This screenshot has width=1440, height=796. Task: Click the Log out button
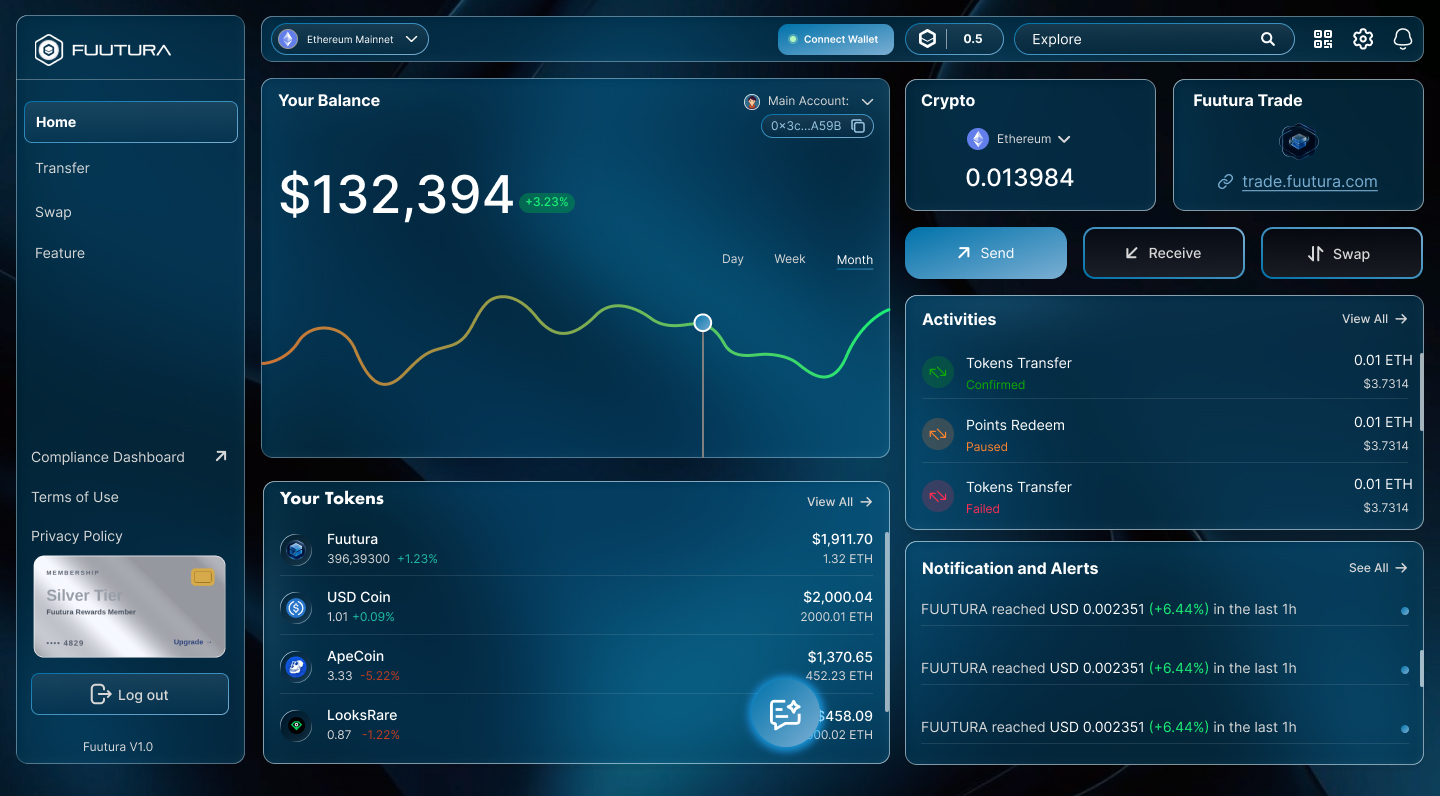pyautogui.click(x=130, y=694)
